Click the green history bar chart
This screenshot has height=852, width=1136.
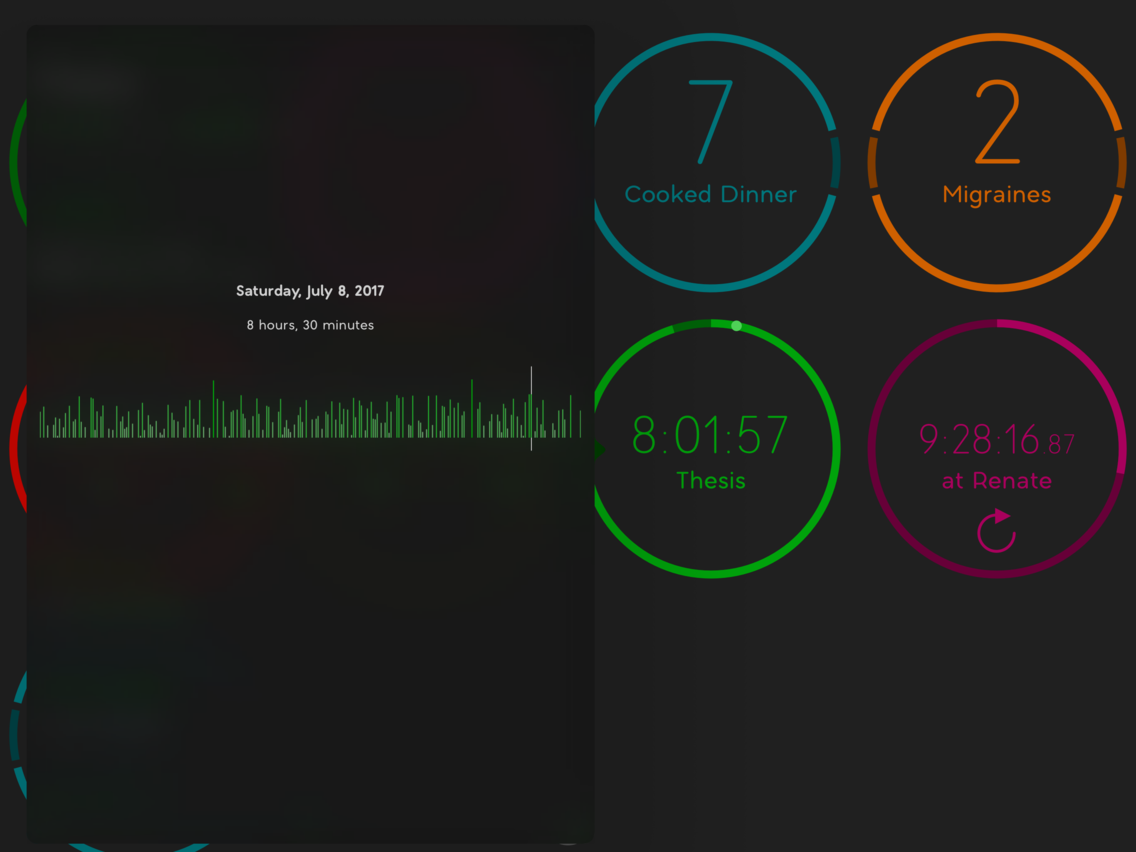310,409
